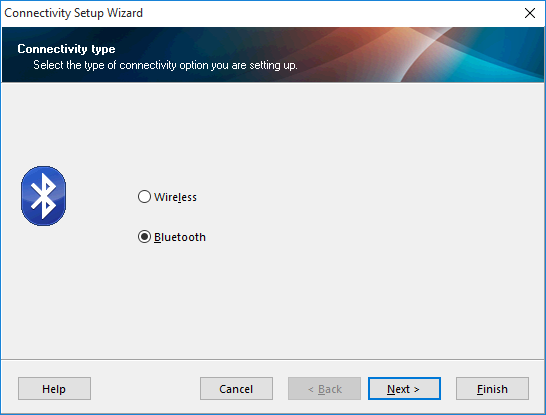
Task: Click the Finish button
Action: coord(492,389)
